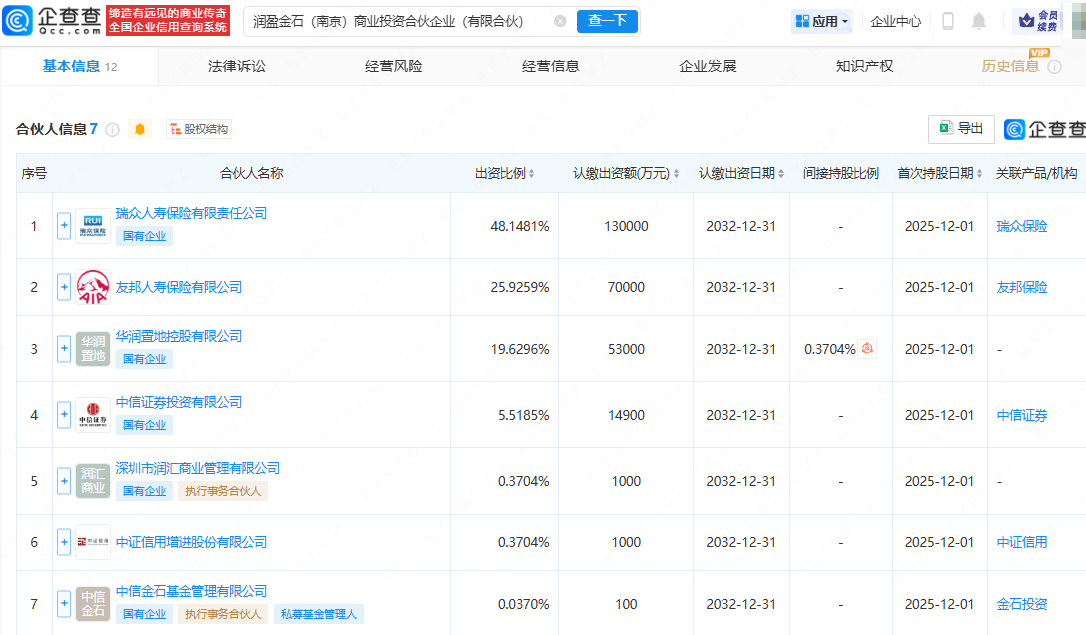Expand the 华润置地控股有限公司 row with plus button
Image resolution: width=1086 pixels, height=635 pixels.
coord(64,349)
